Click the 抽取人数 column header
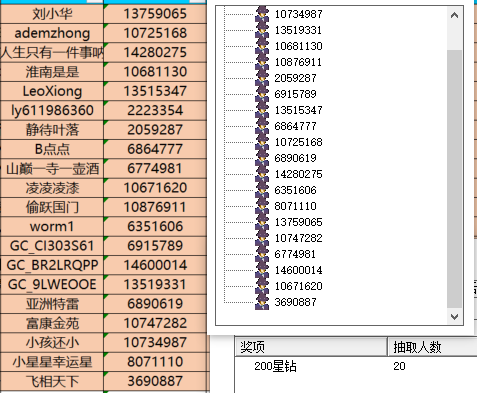Image resolution: width=477 pixels, height=393 pixels. tap(432, 347)
